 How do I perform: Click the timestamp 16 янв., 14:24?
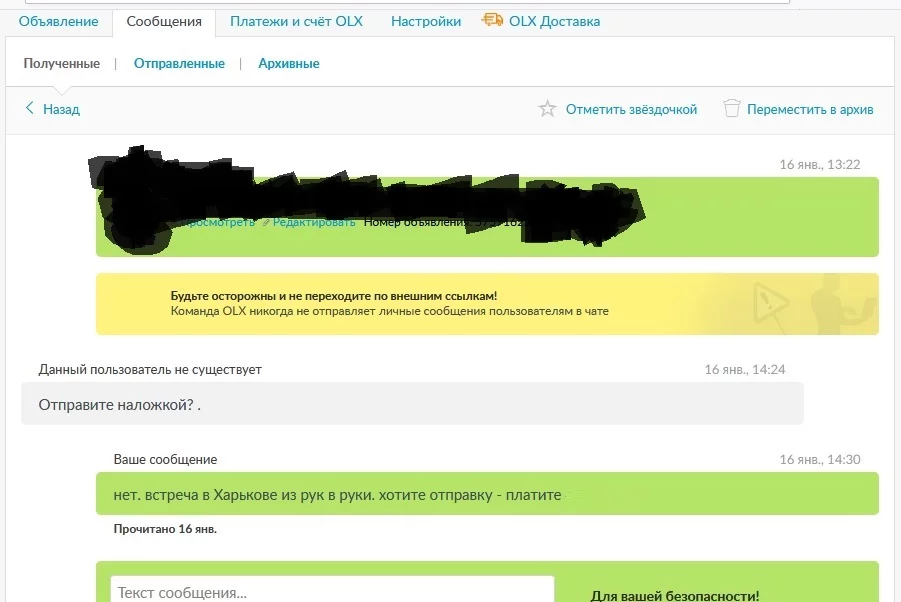click(745, 369)
